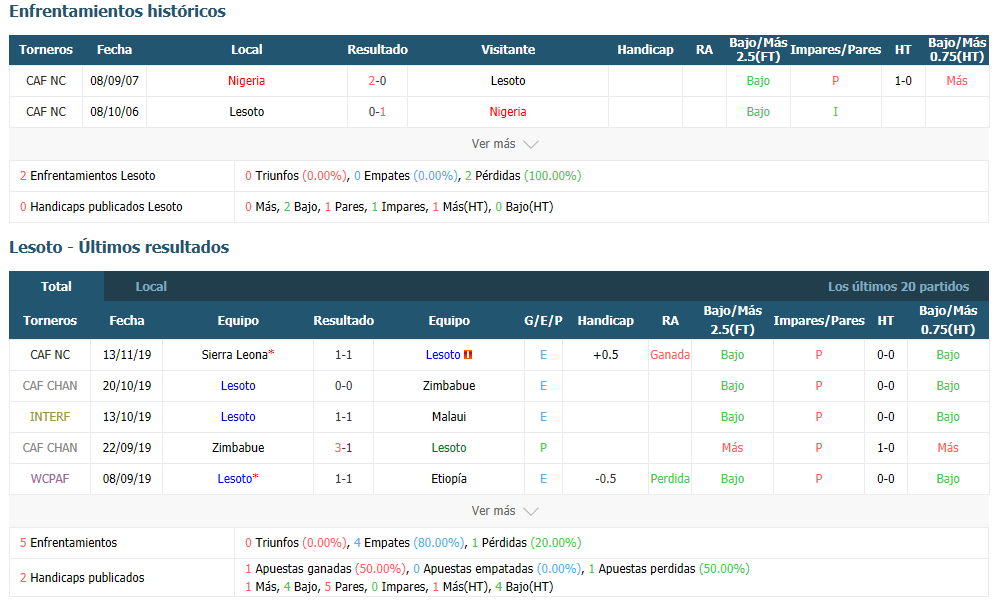Open Zimbabue home team in 22/09/19 row
The width and height of the screenshot is (995, 602).
pos(238,448)
